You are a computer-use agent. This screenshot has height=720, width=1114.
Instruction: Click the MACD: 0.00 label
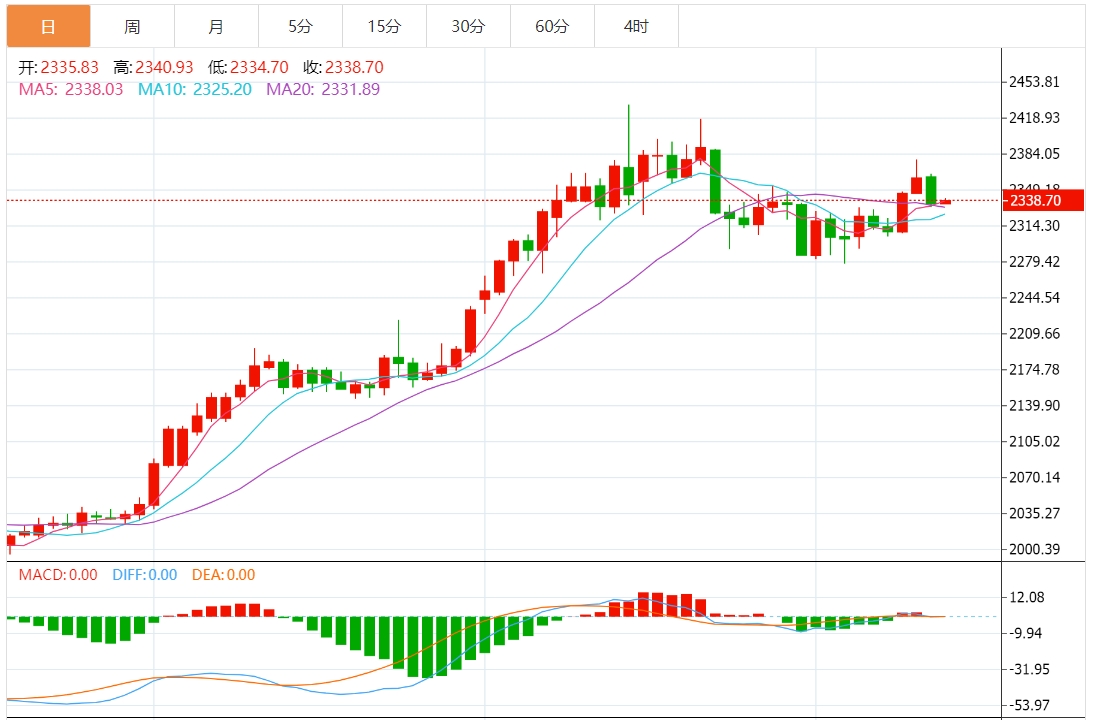click(58, 575)
